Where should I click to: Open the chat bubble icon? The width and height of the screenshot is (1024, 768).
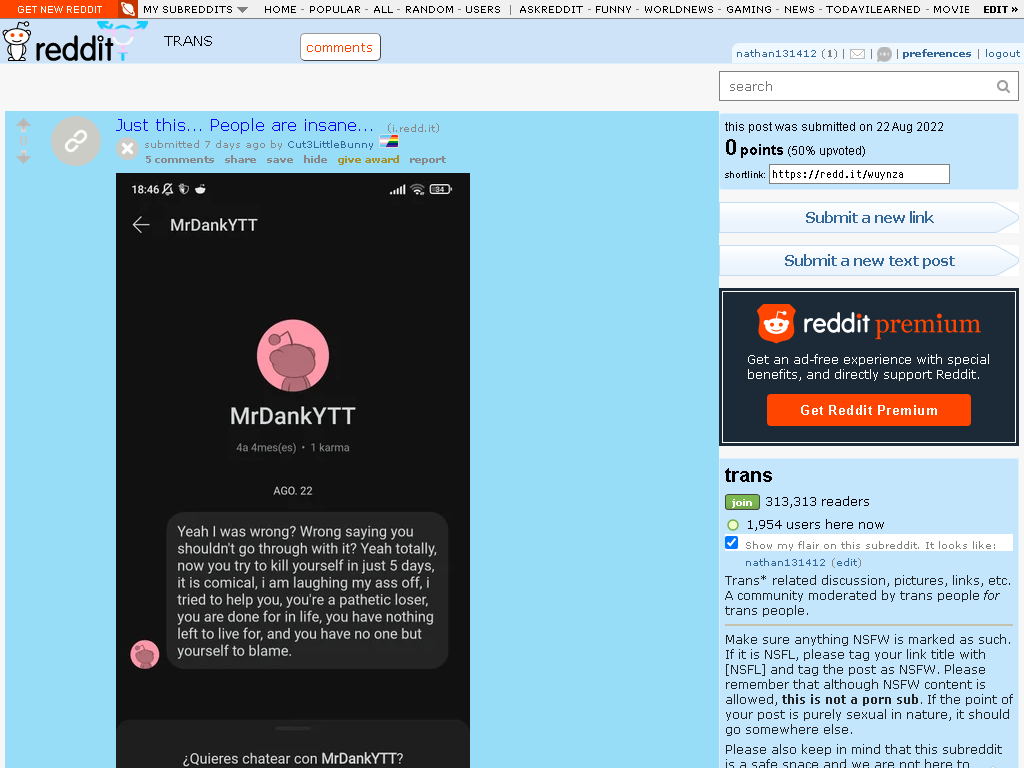coord(884,54)
